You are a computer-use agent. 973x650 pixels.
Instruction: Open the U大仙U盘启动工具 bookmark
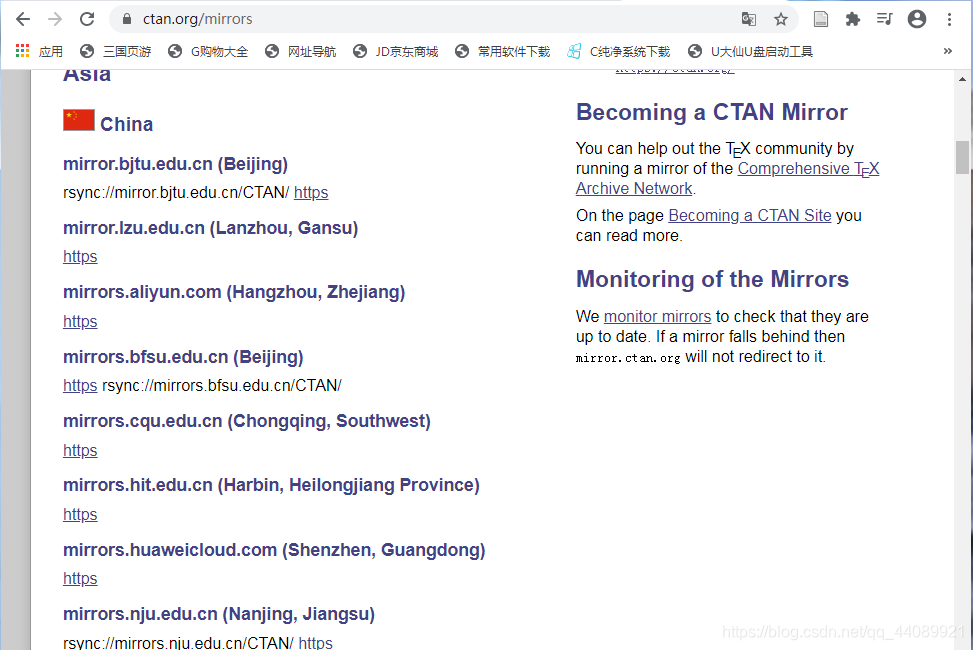point(751,52)
